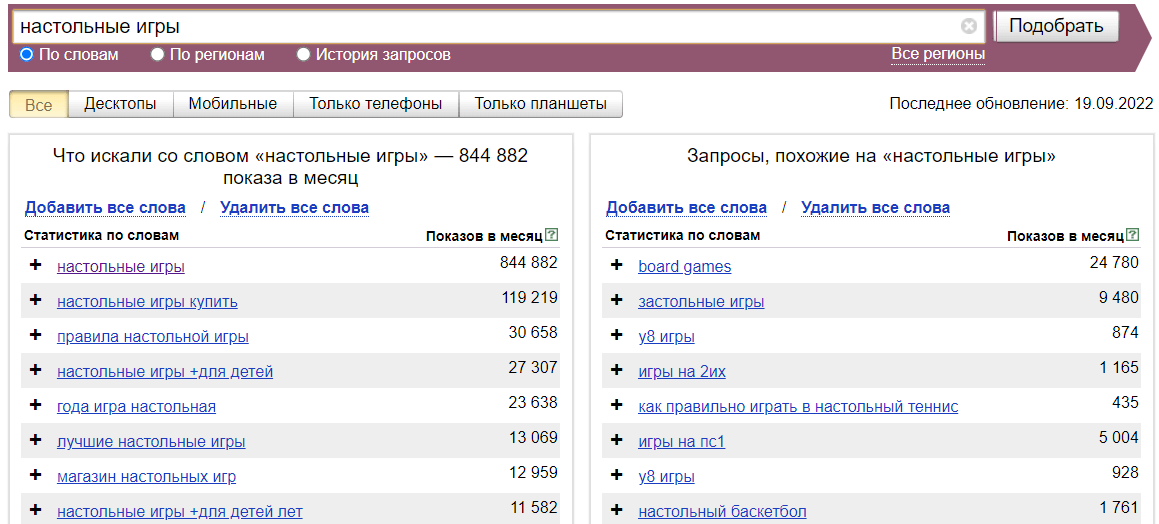This screenshot has height=524, width=1159.
Task: Open the 'настольные игры +для детей' link
Action: 165,372
